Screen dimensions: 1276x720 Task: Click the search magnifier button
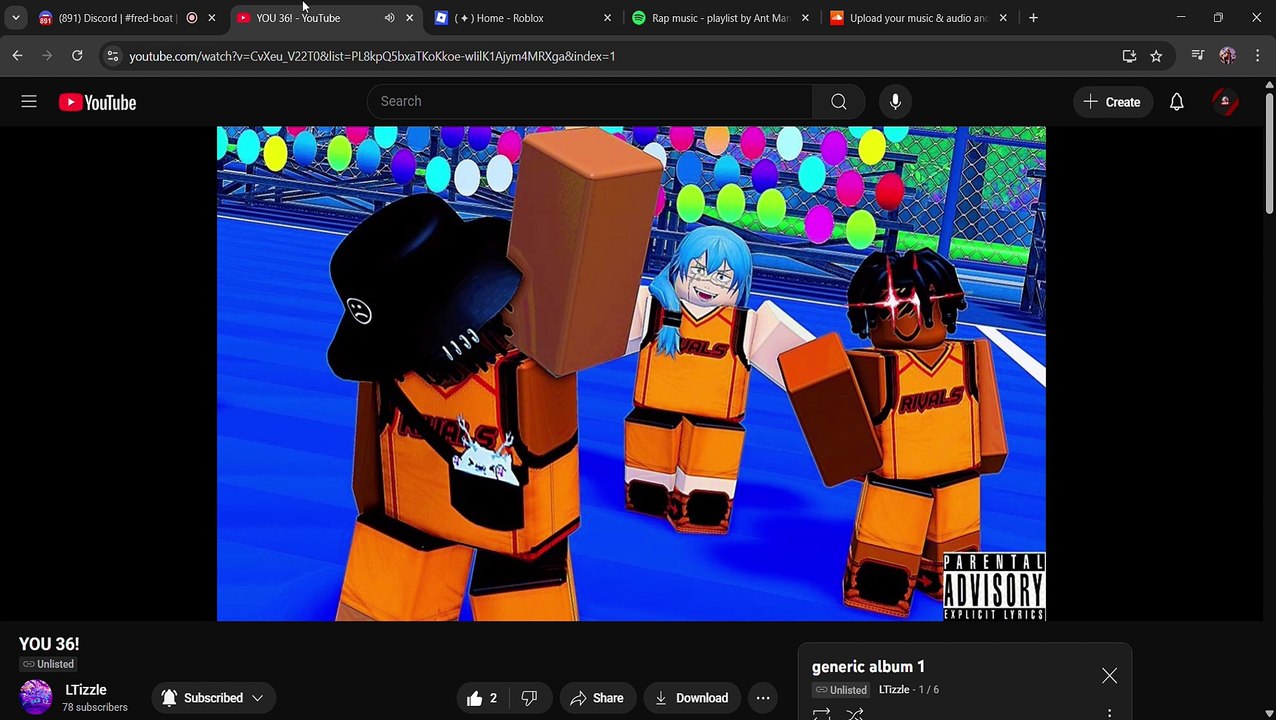pyautogui.click(x=838, y=101)
